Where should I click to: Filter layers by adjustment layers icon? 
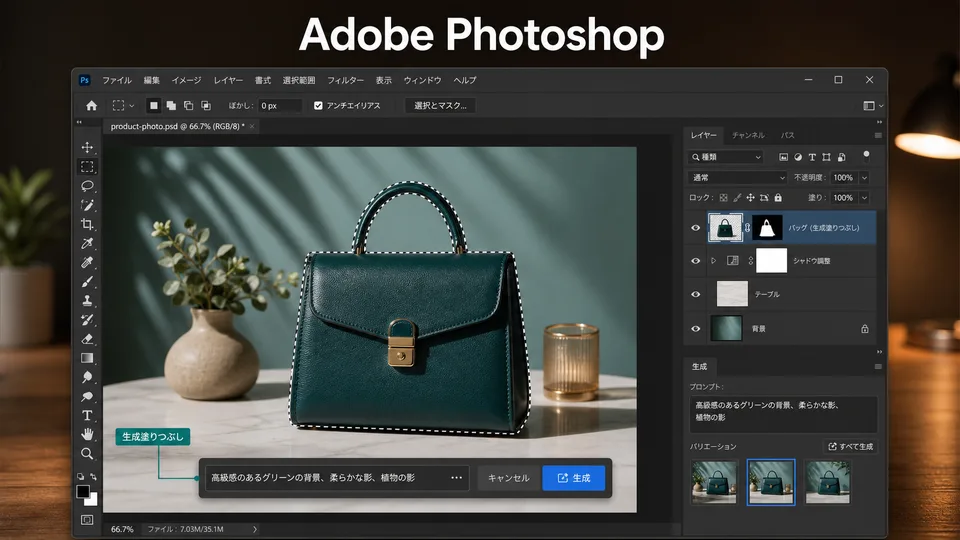tap(798, 157)
